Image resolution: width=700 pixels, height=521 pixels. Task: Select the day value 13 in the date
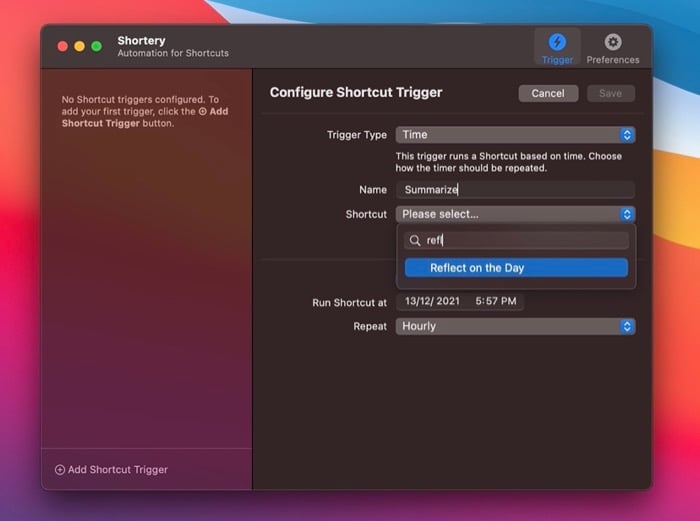tap(408, 302)
